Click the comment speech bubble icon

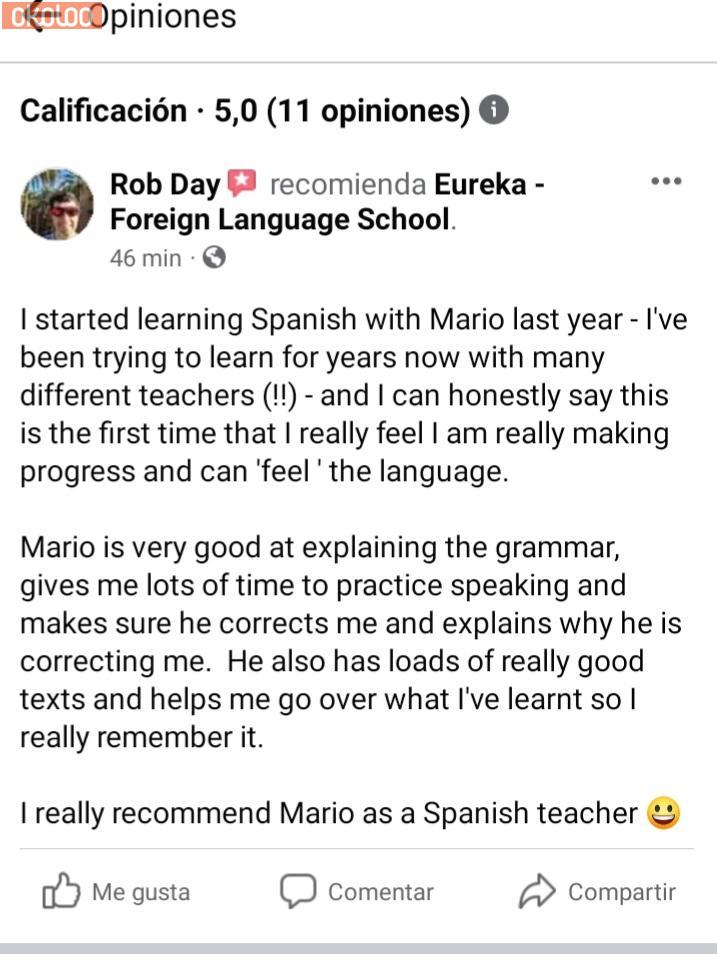click(298, 891)
